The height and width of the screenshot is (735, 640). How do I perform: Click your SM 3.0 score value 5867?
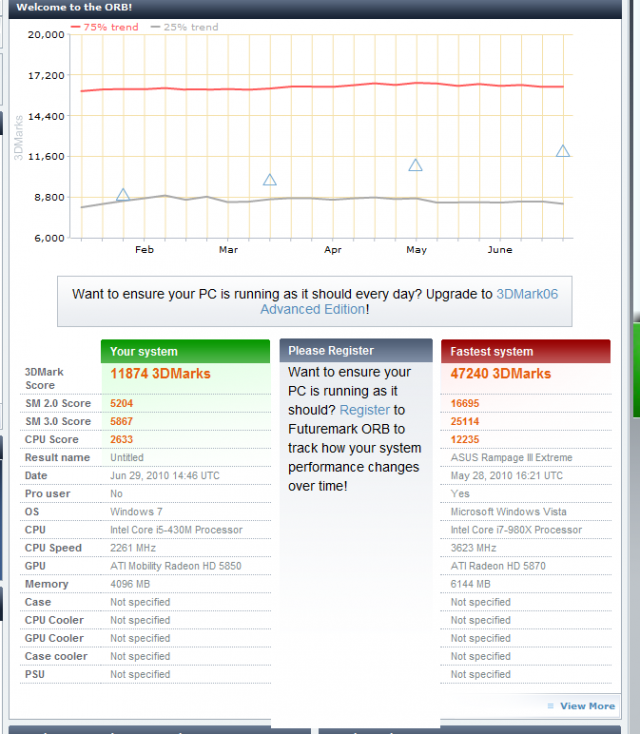121,421
